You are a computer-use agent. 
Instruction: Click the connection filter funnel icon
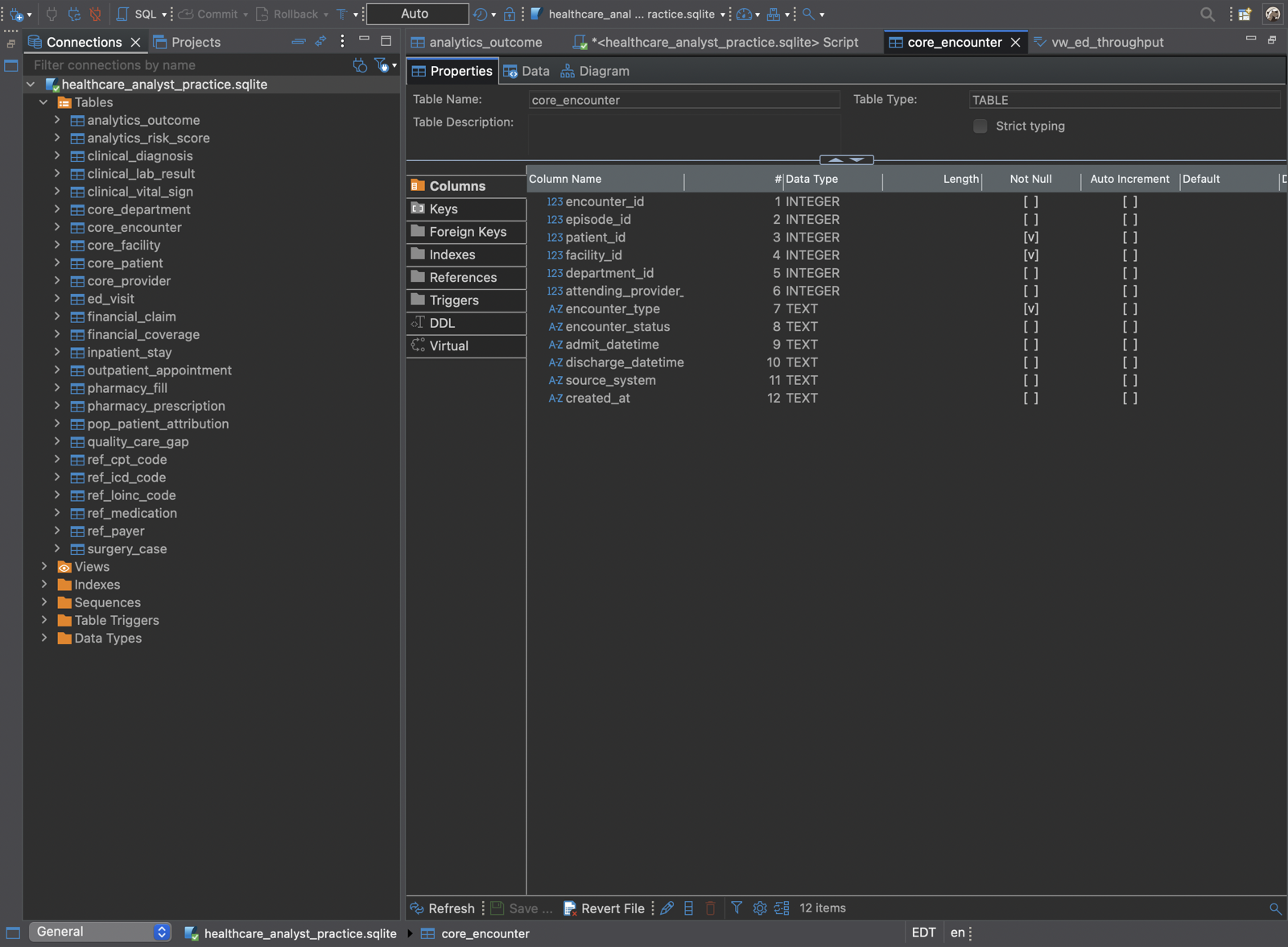pyautogui.click(x=382, y=65)
